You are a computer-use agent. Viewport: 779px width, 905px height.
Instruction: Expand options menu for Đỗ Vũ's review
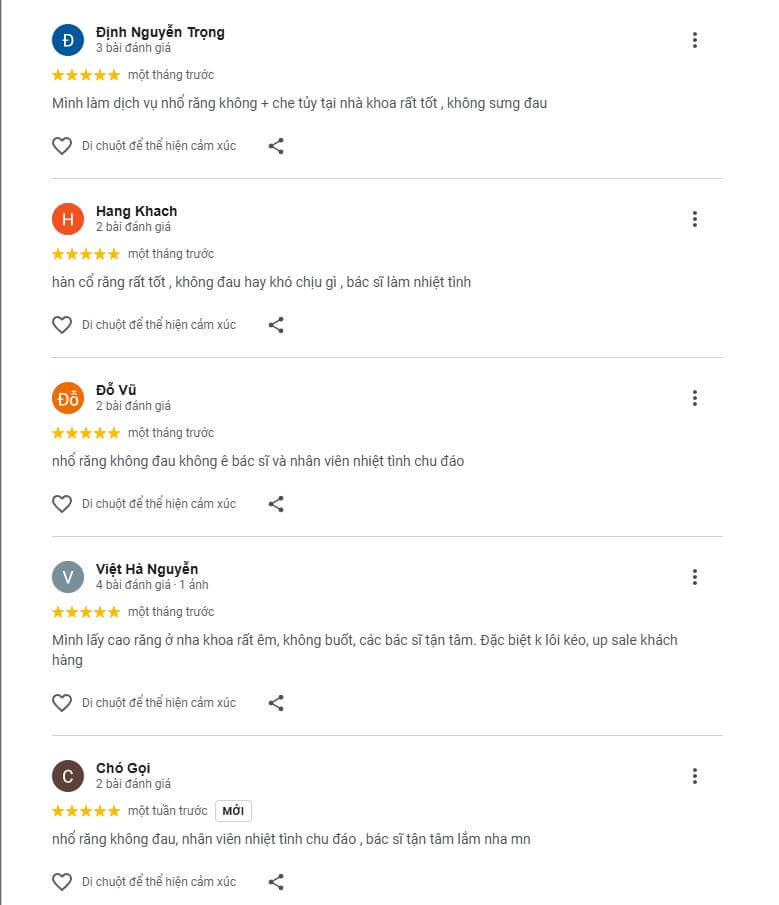pos(694,398)
